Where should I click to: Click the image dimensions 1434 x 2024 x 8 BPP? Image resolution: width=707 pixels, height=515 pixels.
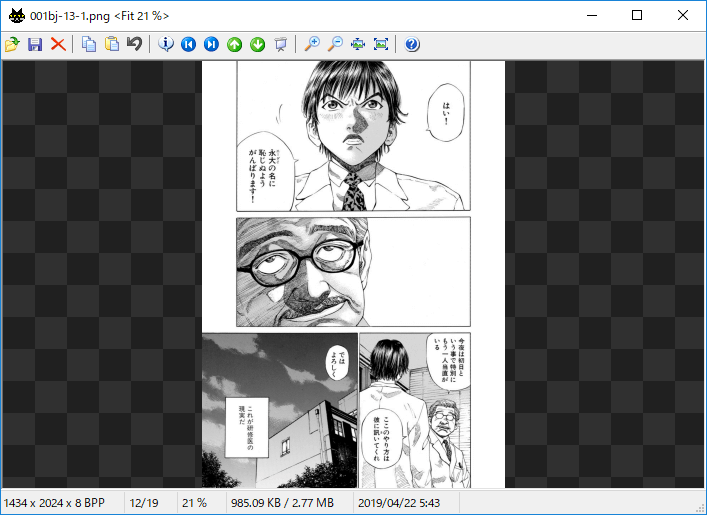click(54, 503)
